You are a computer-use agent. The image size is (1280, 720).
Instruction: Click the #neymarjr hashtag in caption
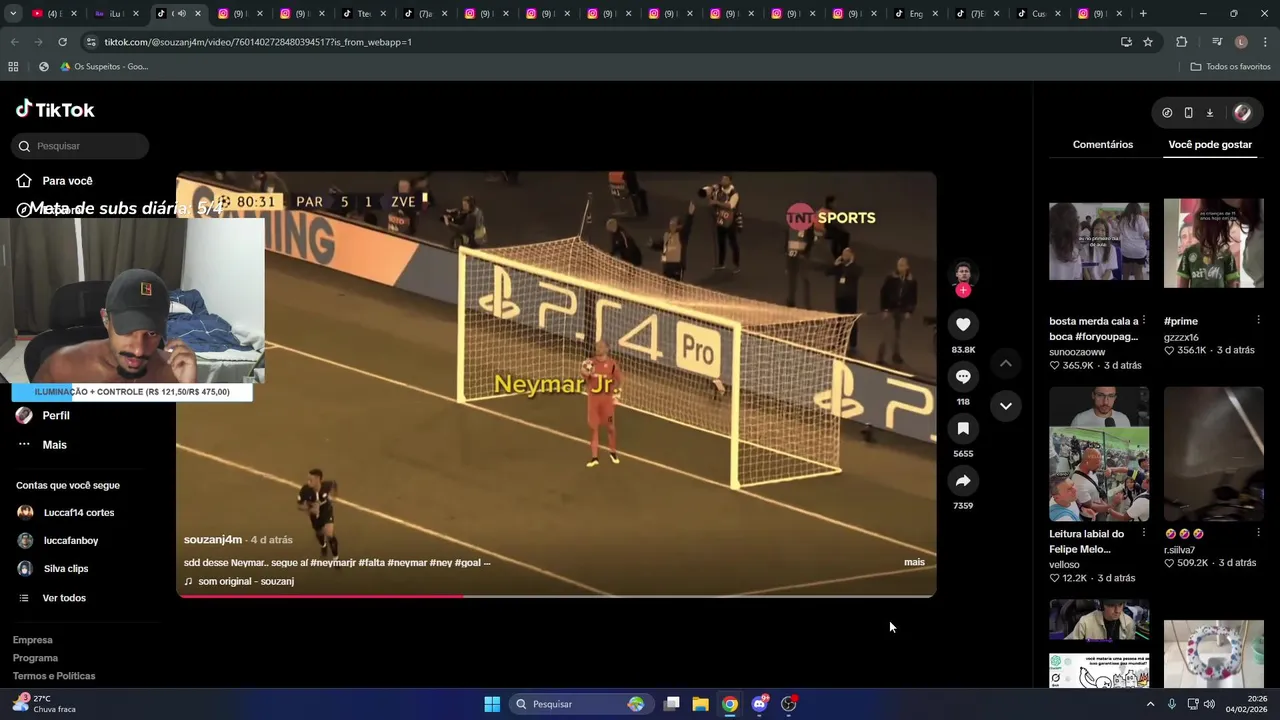click(x=332, y=563)
